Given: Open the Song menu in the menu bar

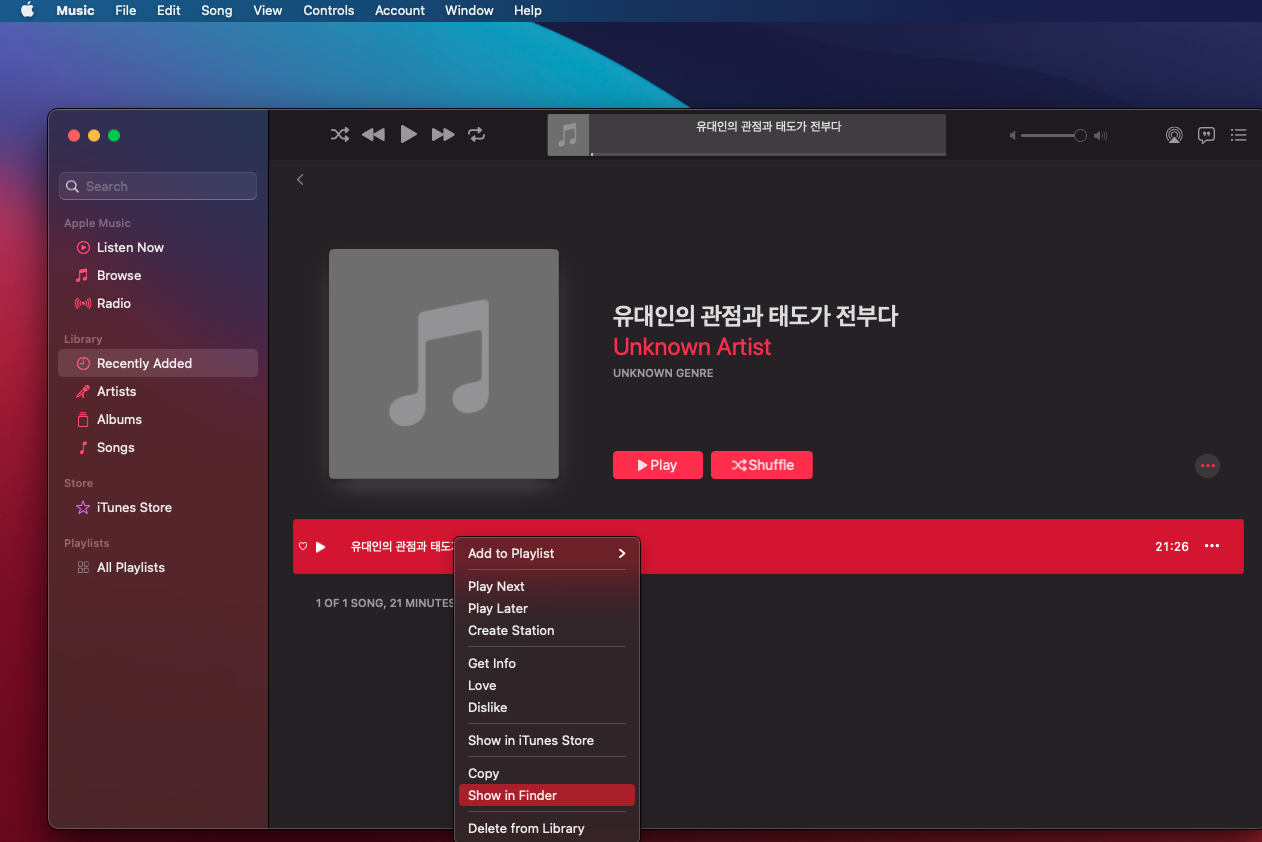Looking at the screenshot, I should coord(217,10).
